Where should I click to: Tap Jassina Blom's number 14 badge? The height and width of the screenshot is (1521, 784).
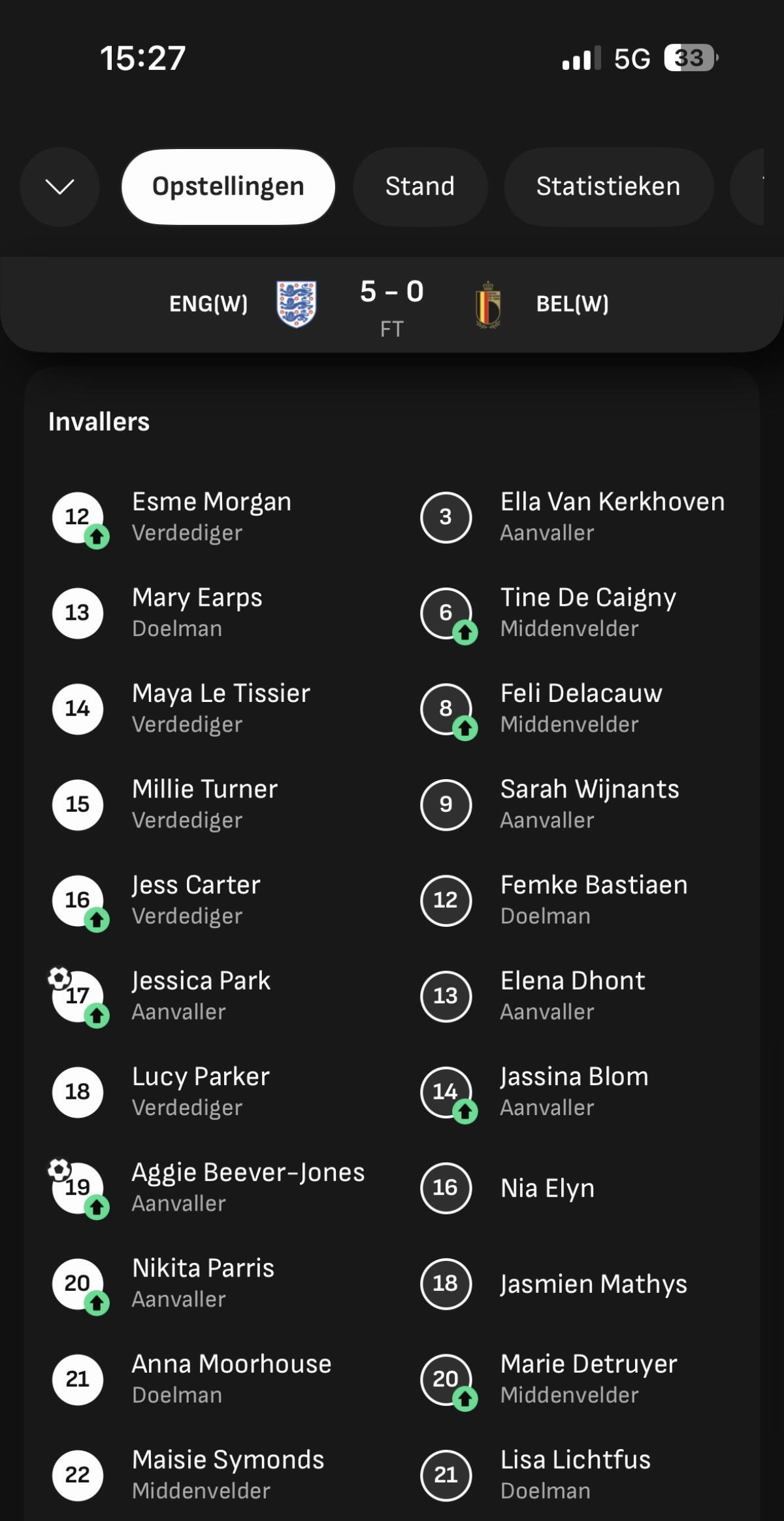(446, 1091)
